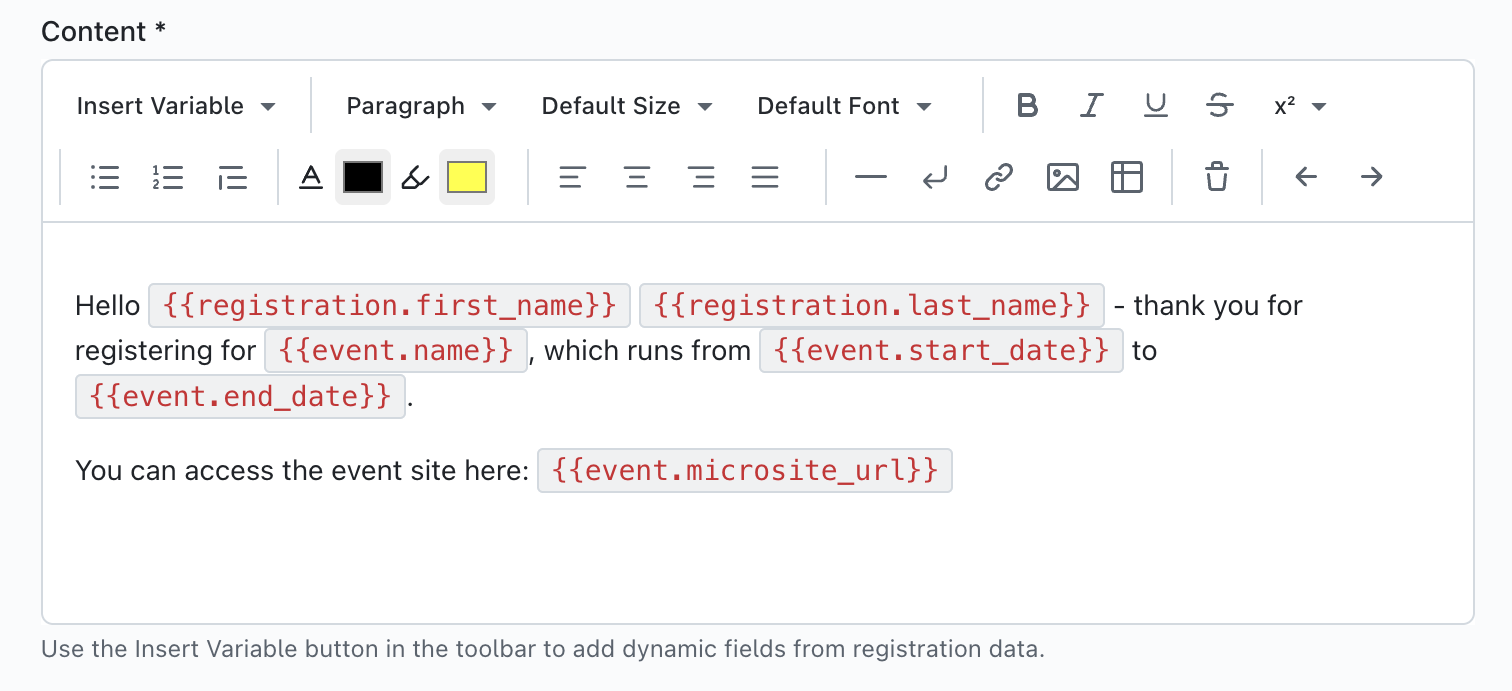Insert a line break

click(x=935, y=177)
